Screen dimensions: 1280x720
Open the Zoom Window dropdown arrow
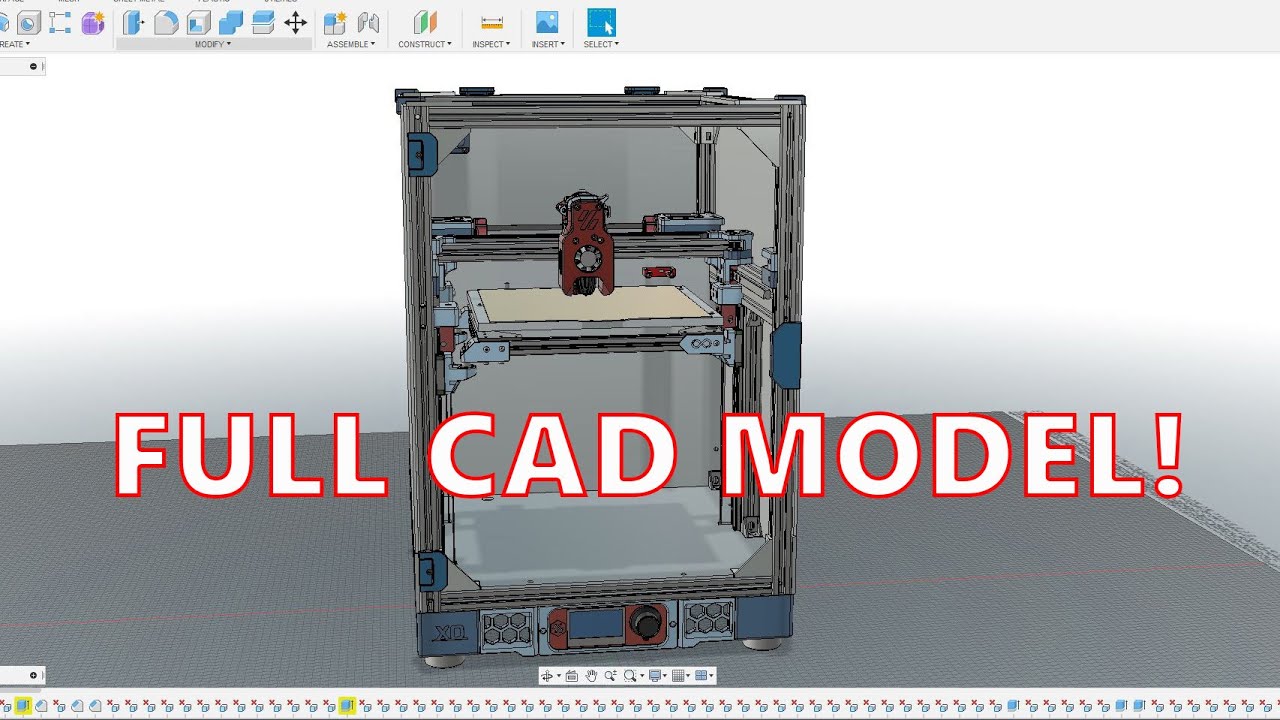point(641,677)
